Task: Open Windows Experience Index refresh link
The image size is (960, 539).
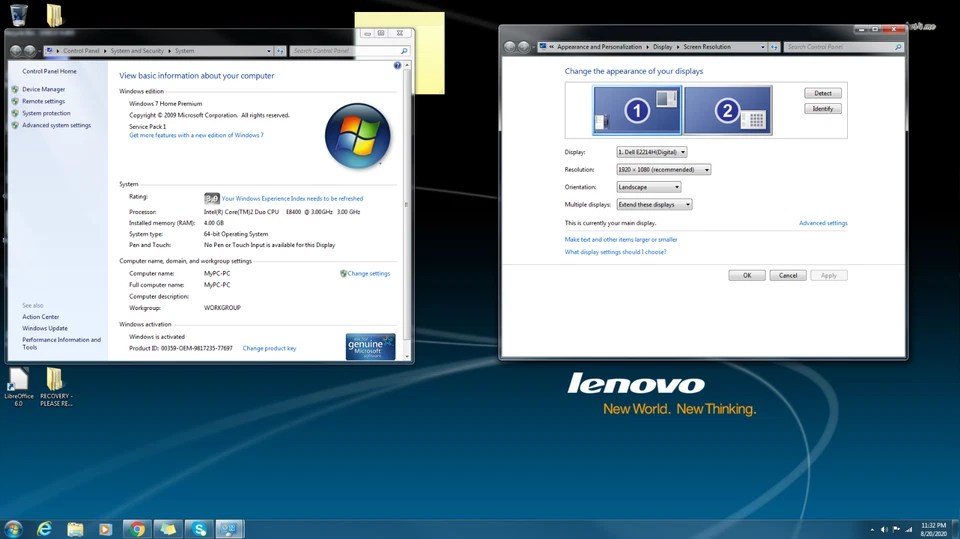Action: click(292, 198)
